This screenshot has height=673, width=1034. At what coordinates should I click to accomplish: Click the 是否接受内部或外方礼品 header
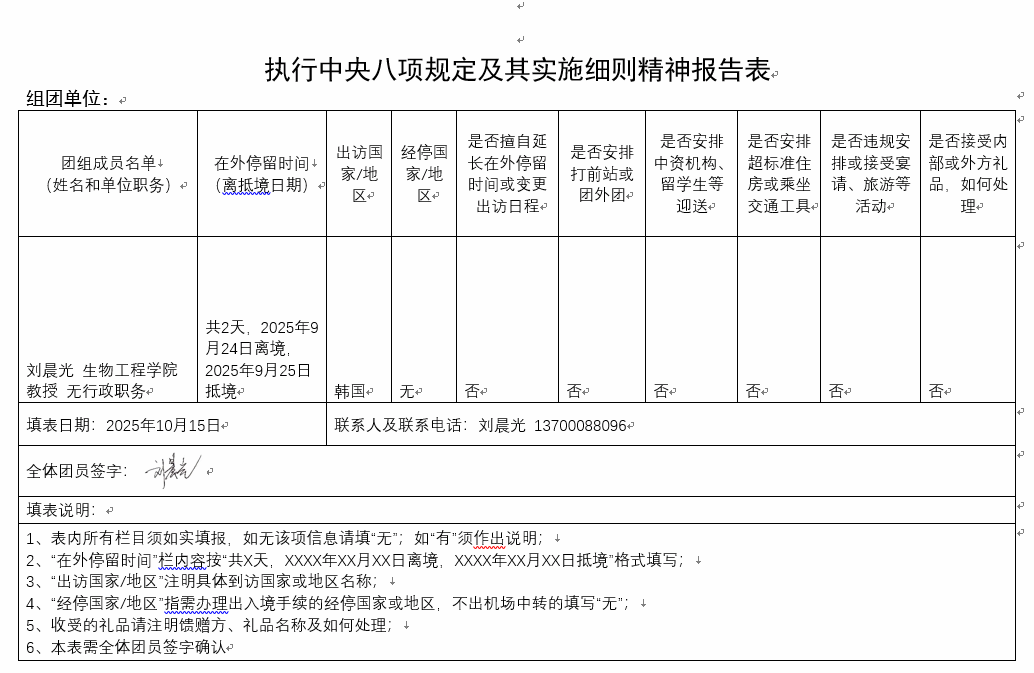[967, 174]
